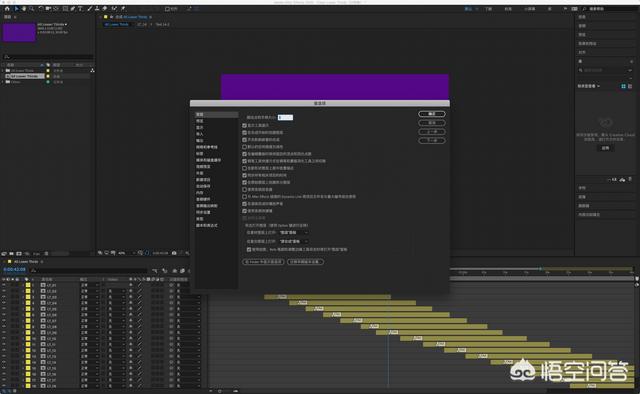
Task: Enable default spatial interpolation to linear checkbox
Action: pos(244,147)
